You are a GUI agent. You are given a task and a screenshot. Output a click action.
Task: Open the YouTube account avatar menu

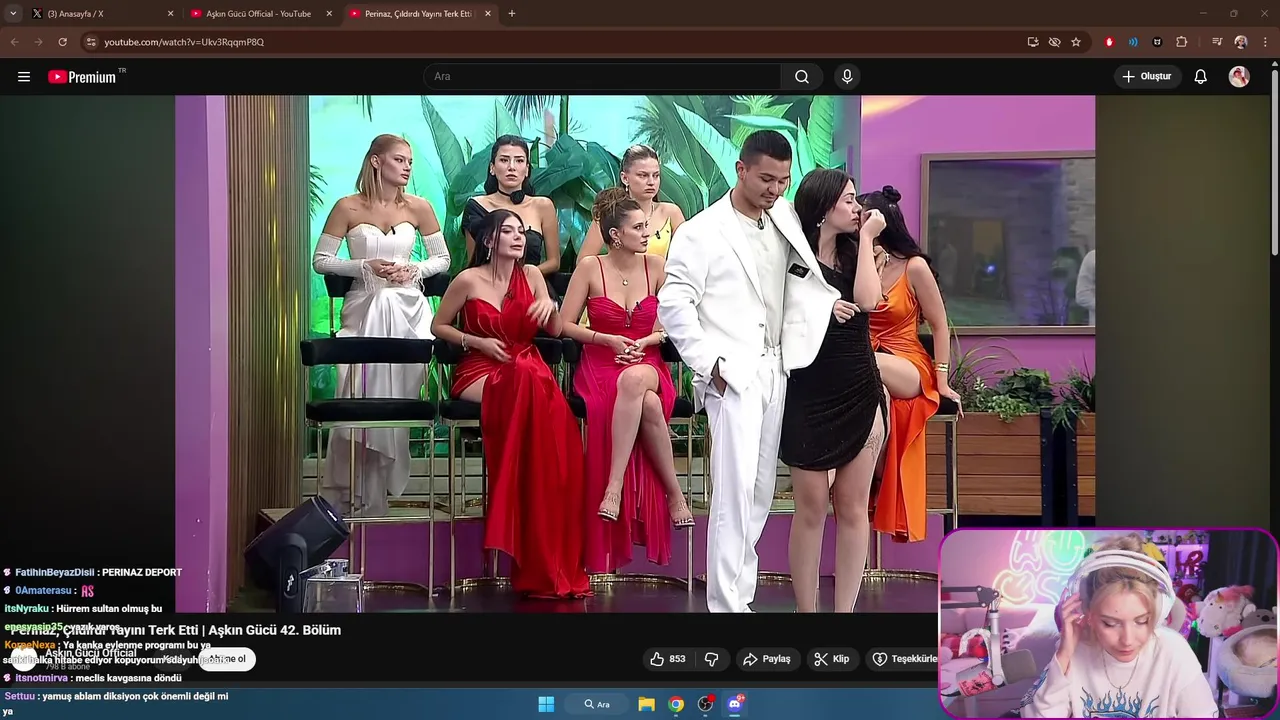(x=1239, y=77)
